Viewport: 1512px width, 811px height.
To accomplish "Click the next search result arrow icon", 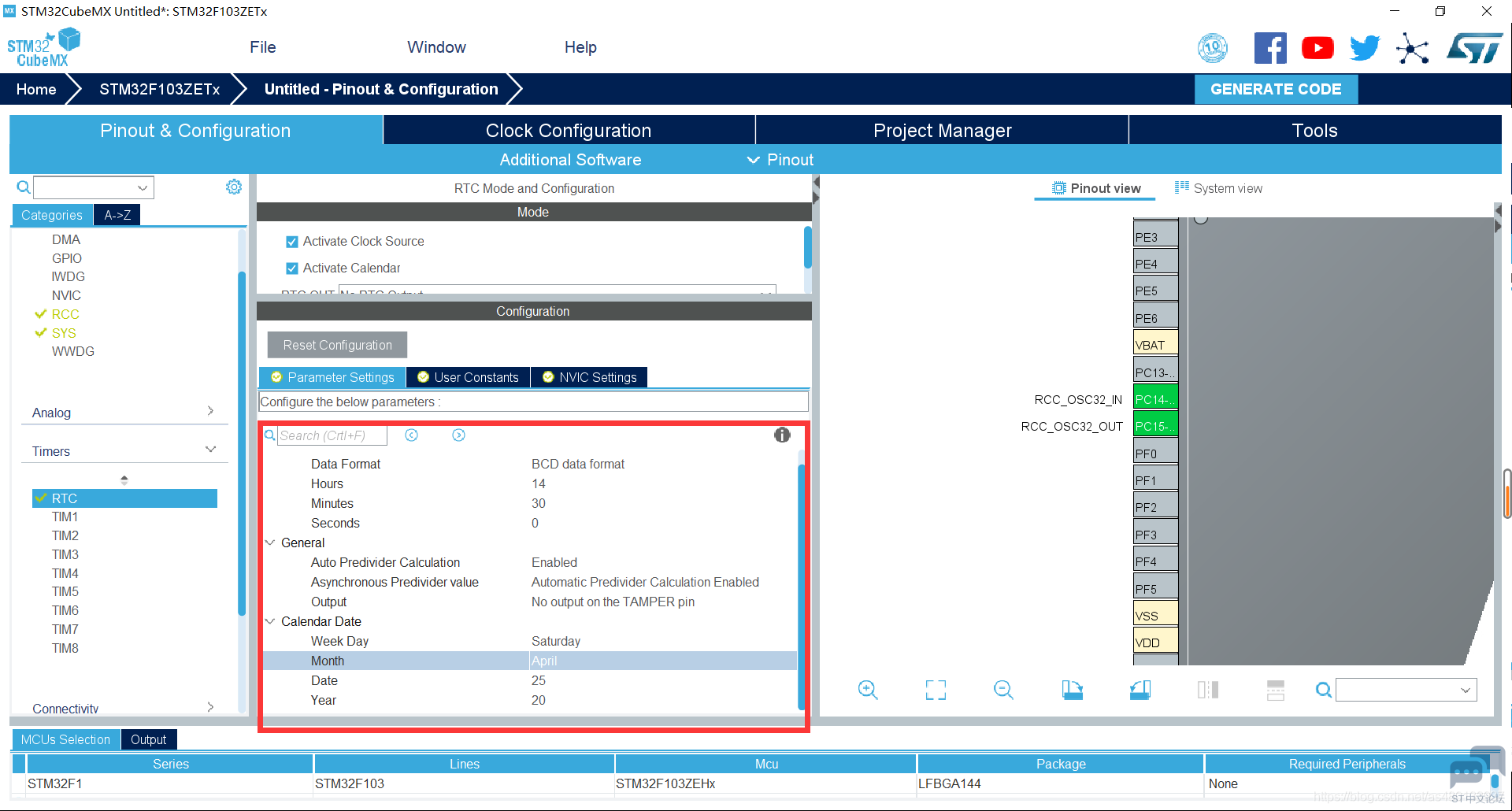I will click(458, 435).
